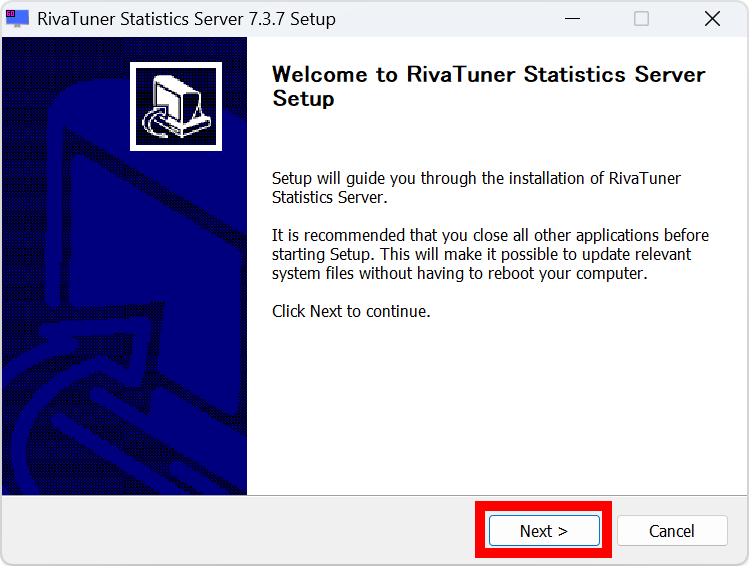This screenshot has height=566, width=749.
Task: Click the disabled maximize button
Action: (641, 18)
